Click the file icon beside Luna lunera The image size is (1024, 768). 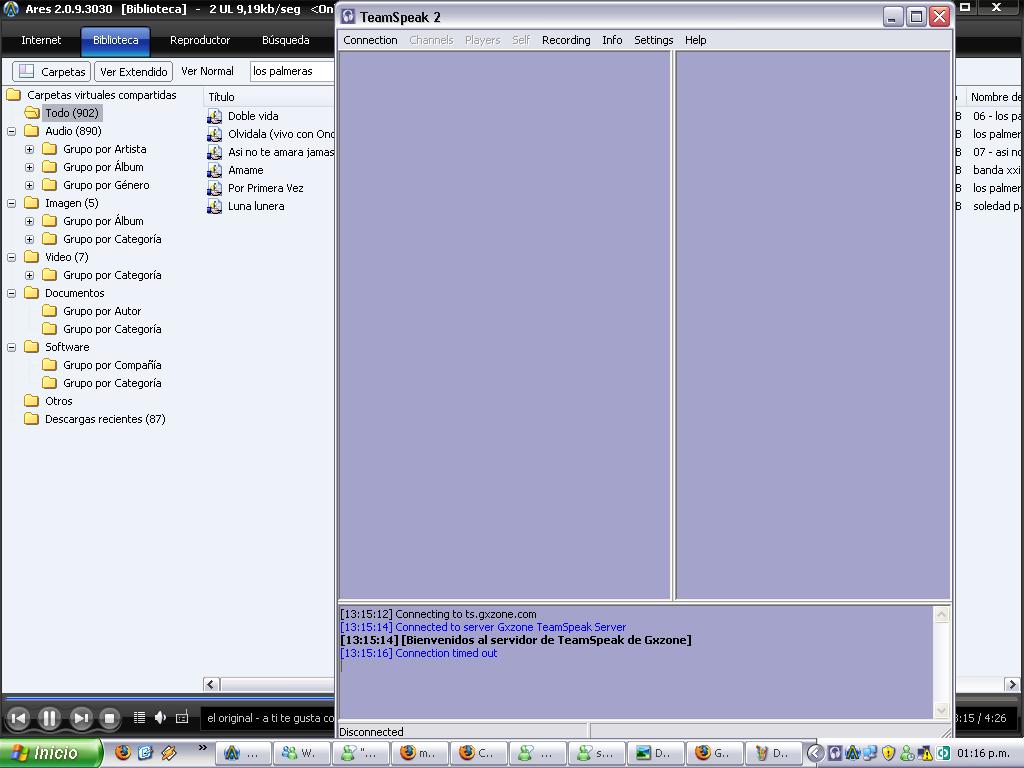click(214, 206)
